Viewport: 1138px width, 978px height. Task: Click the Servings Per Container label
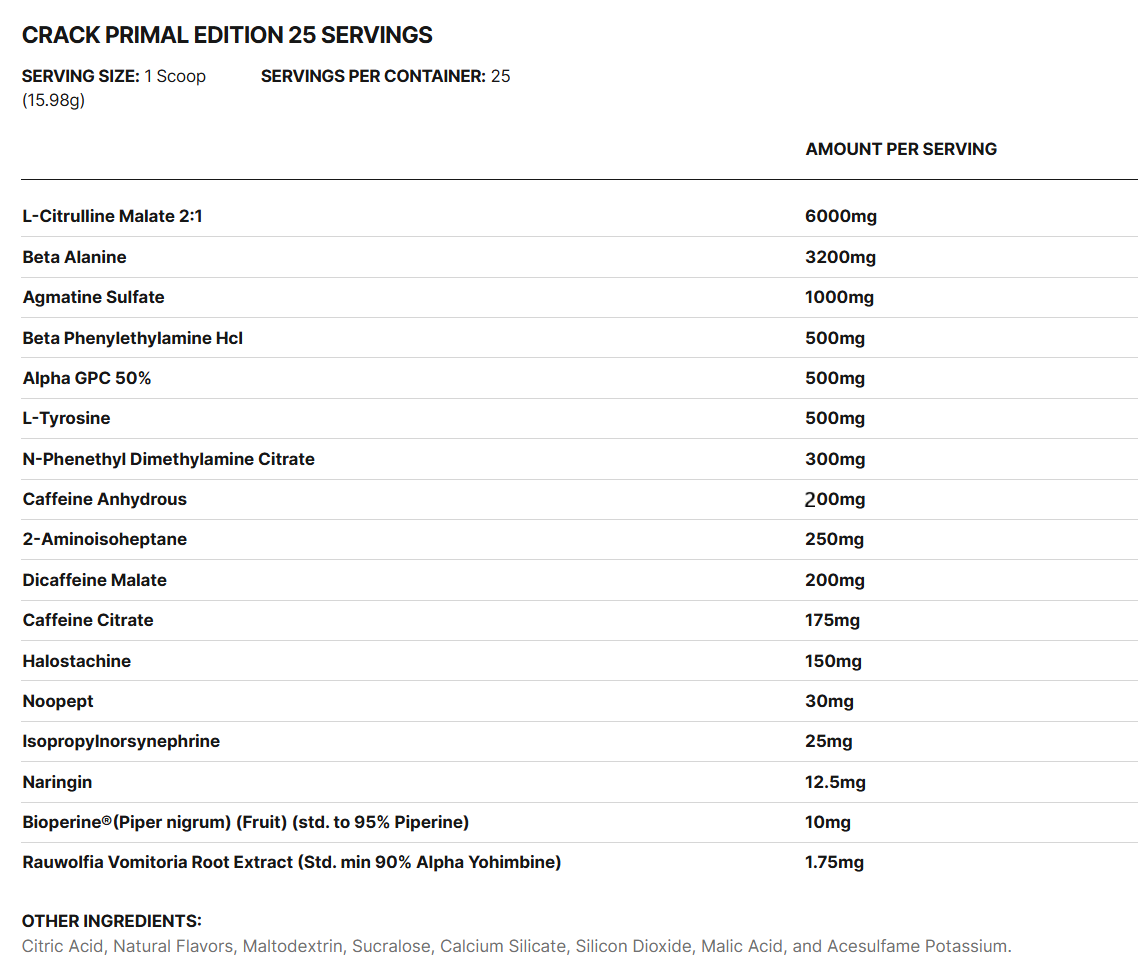[x=373, y=76]
